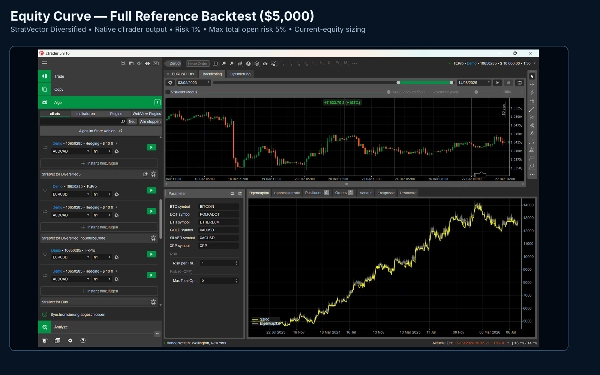Image resolution: width=600 pixels, height=375 pixels.
Task: Click the left handle of the date range slider
Action: pos(398,82)
